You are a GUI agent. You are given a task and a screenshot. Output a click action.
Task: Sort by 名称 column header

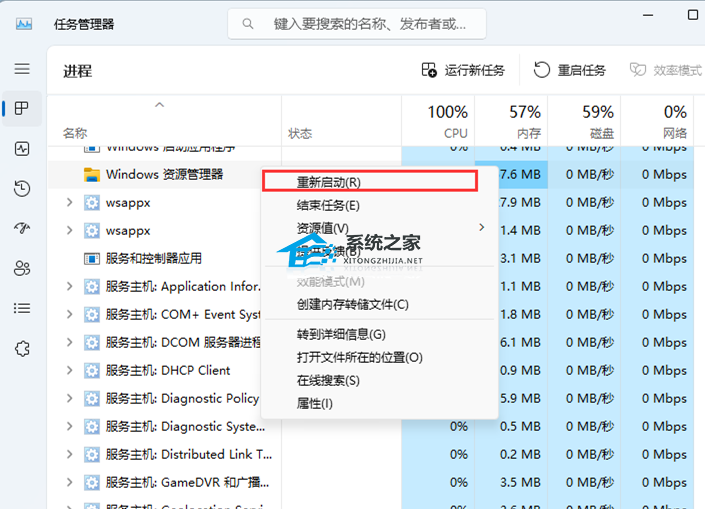pos(164,121)
